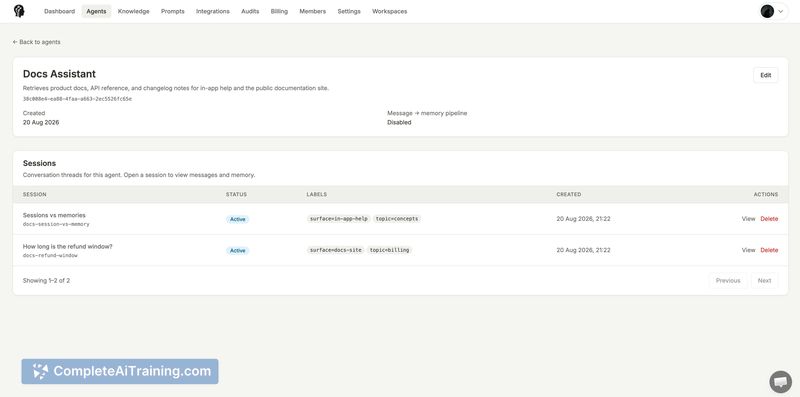The width and height of the screenshot is (800, 397).
Task: View the Sessions vs memories session
Action: pos(748,219)
